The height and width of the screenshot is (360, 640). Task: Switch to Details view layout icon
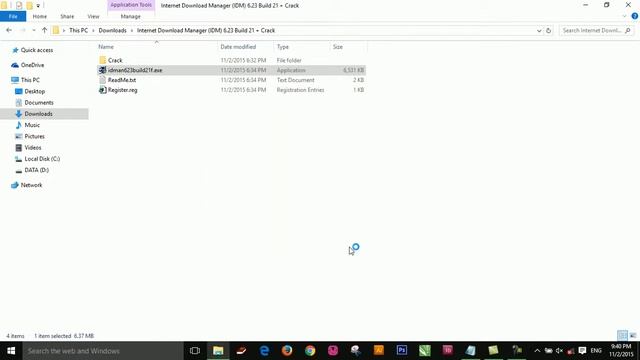tap(622, 336)
